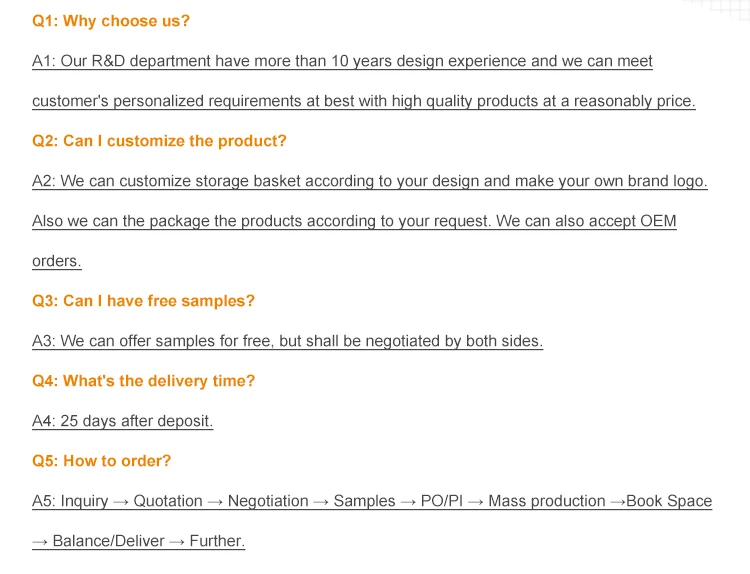Select the "Q2: Can I customize the product?" heading
750x574 pixels.
159,141
